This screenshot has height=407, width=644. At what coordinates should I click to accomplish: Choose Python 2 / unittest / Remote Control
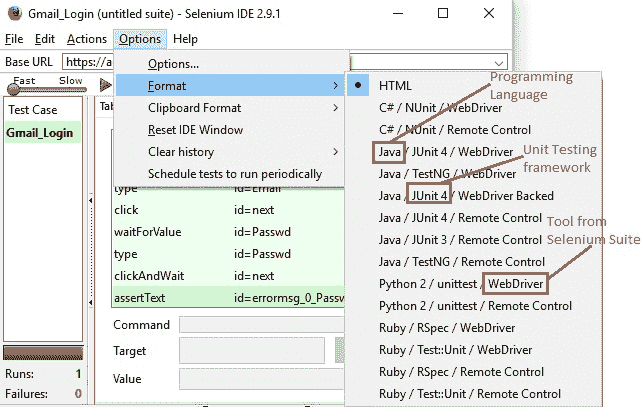point(475,306)
